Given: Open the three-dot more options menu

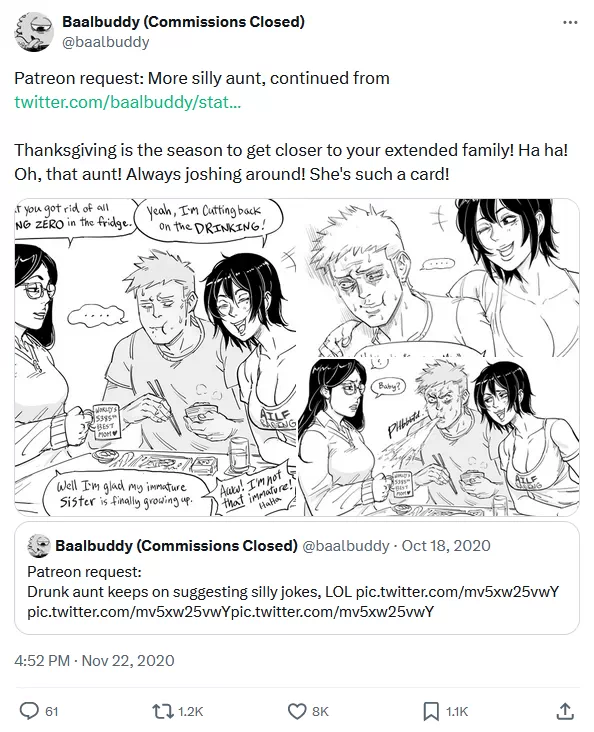Looking at the screenshot, I should 570,23.
